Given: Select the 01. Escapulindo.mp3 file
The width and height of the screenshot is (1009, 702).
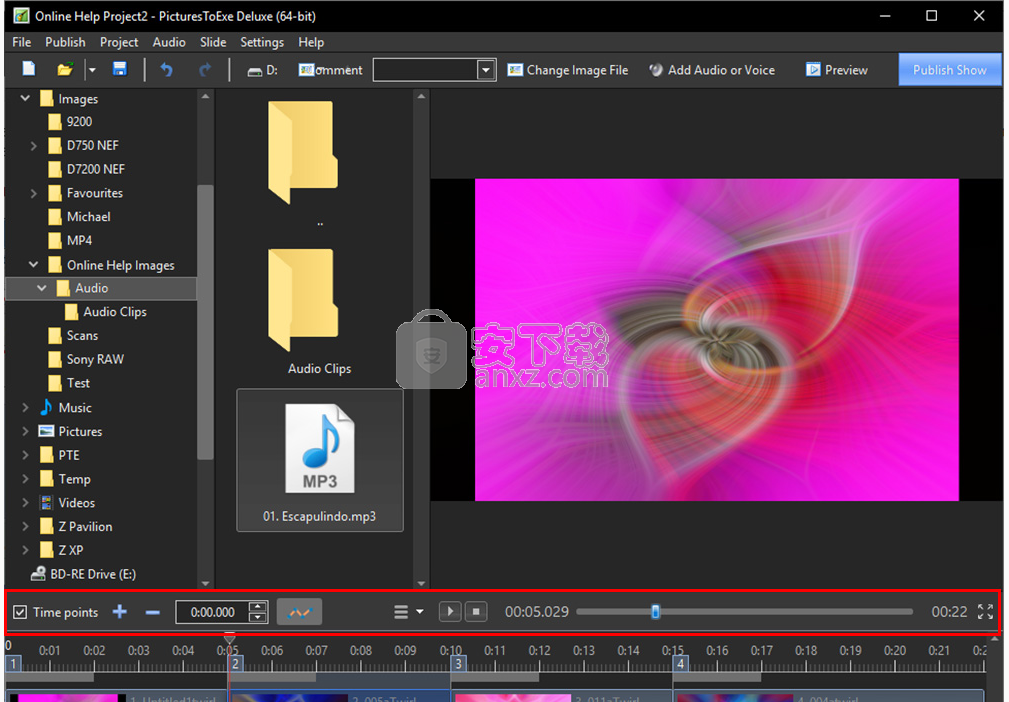Looking at the screenshot, I should [x=320, y=460].
